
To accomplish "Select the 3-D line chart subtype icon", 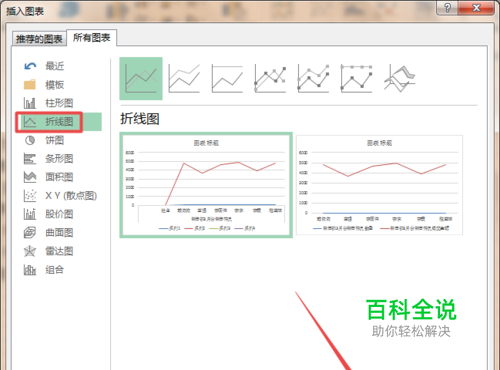I will (400, 79).
